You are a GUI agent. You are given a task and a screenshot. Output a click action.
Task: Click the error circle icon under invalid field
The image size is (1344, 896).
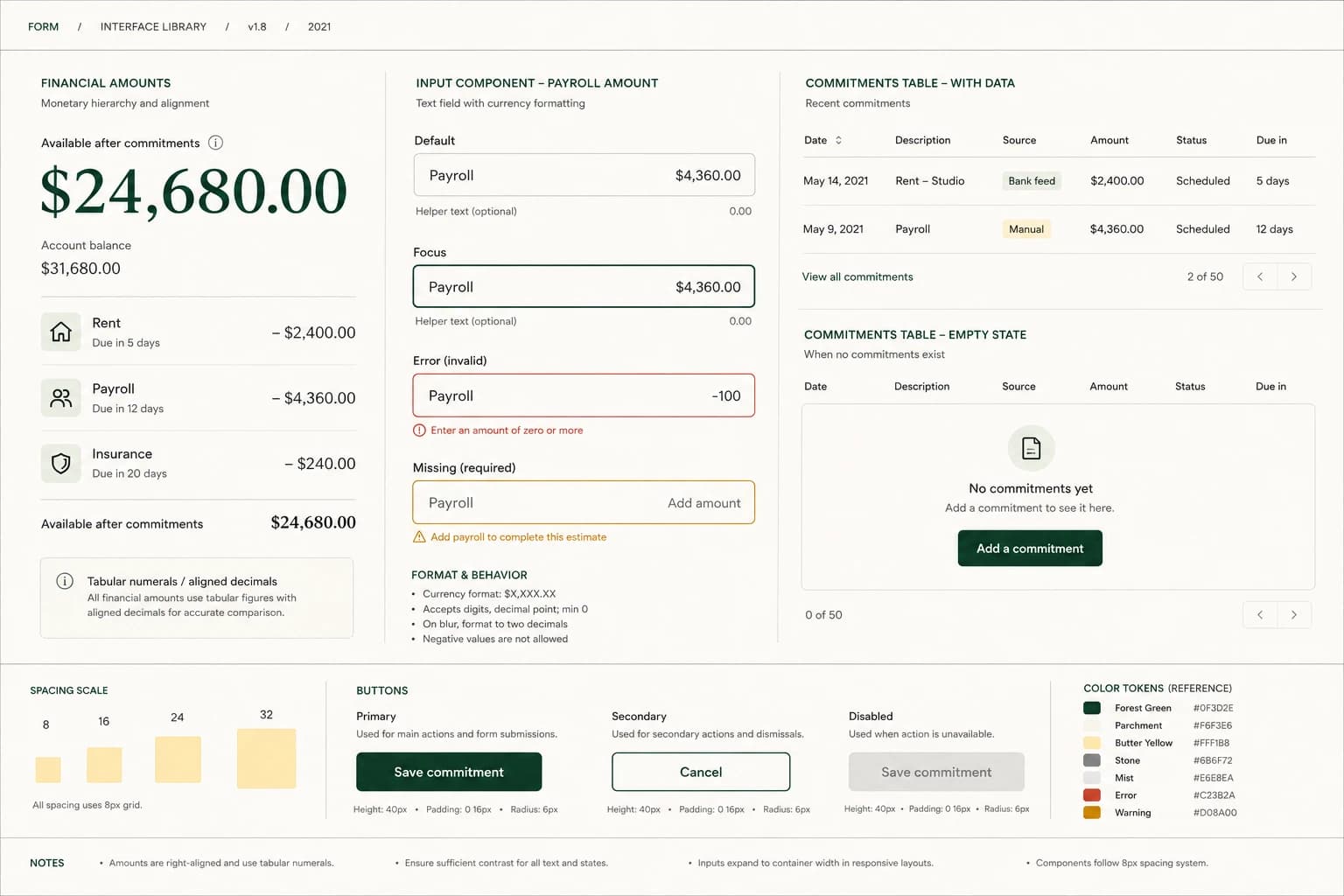click(x=419, y=430)
